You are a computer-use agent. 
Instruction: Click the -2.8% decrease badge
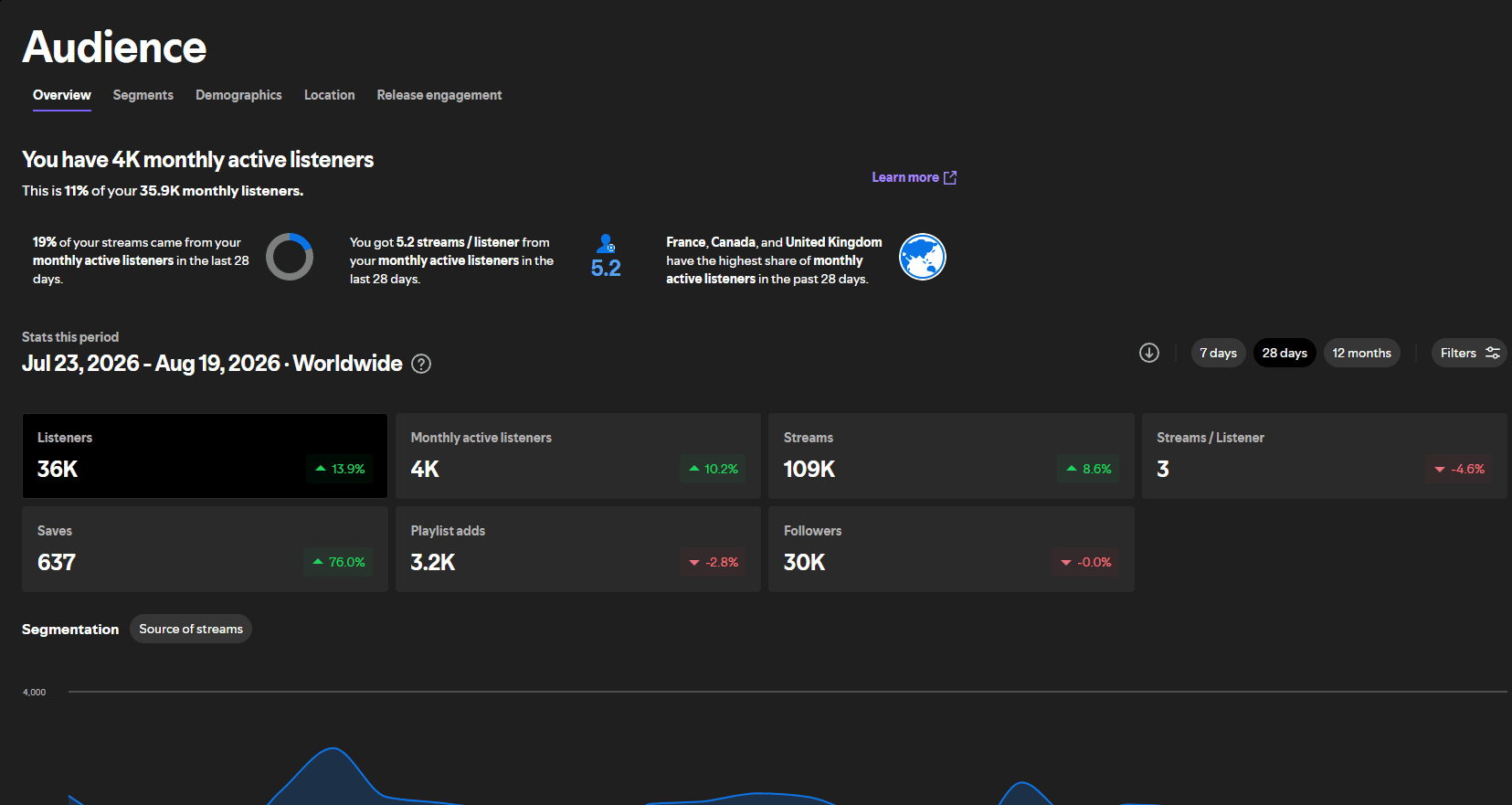click(713, 562)
